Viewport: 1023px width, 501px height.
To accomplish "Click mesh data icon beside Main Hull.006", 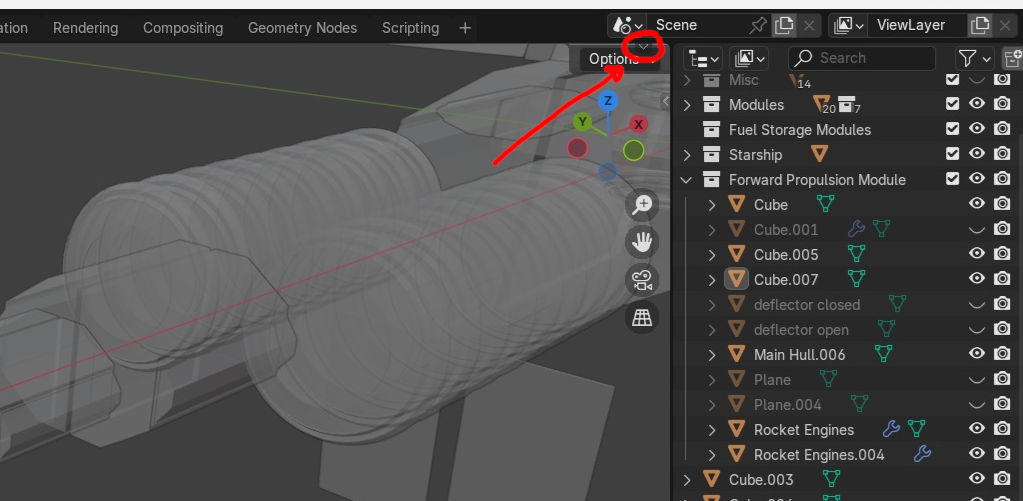I will [x=883, y=354].
